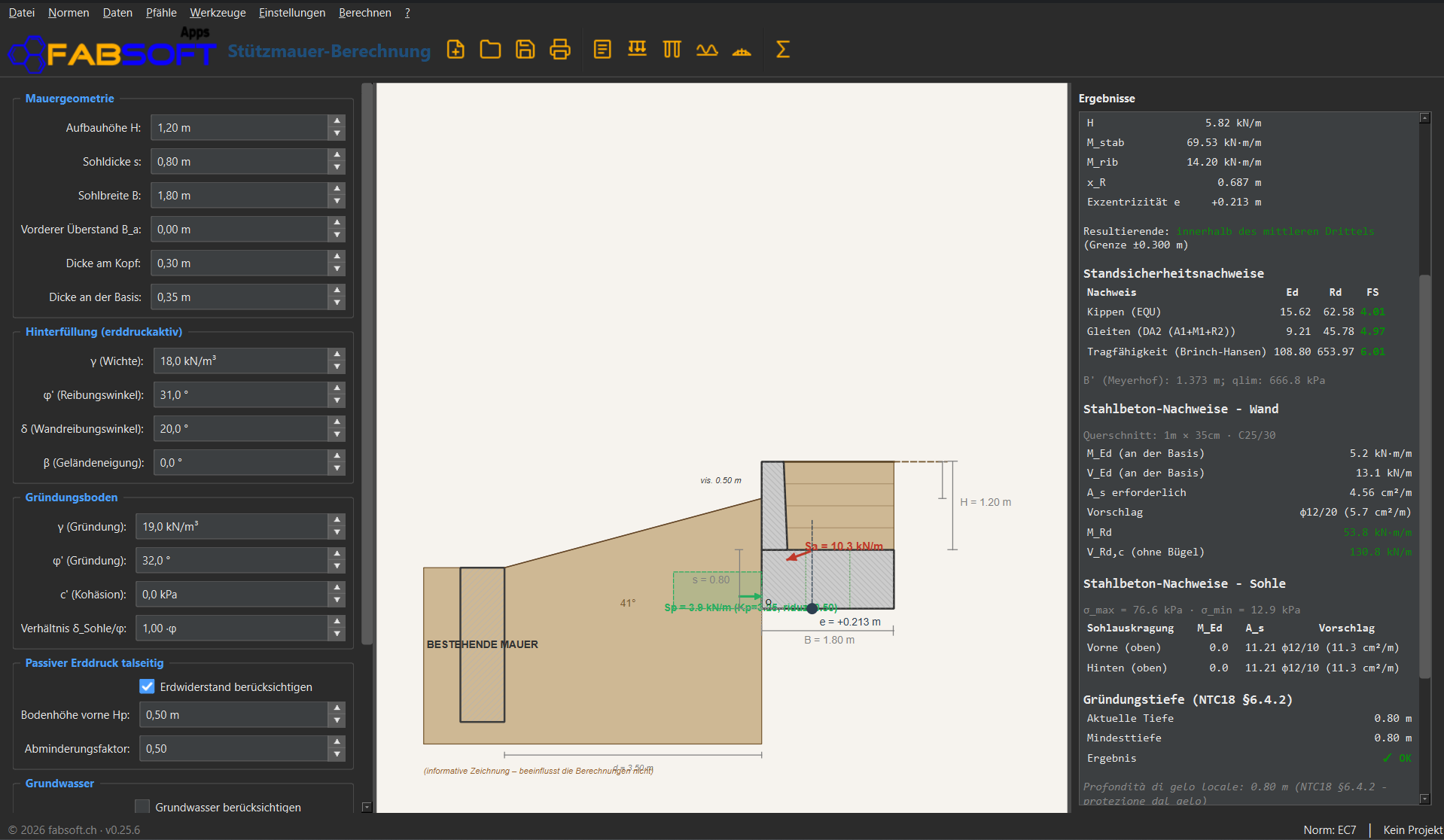
Task: Click the Ergebnisse panel scrollbar thumb
Action: 1424,476
